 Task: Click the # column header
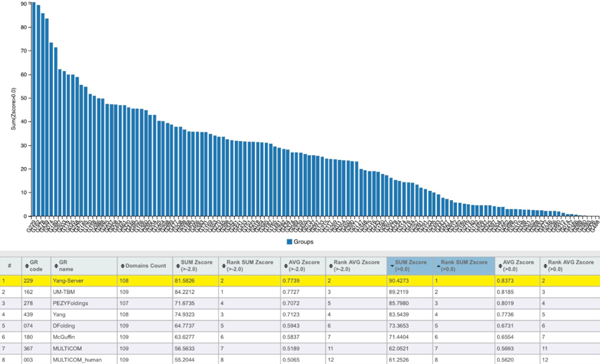(11, 266)
